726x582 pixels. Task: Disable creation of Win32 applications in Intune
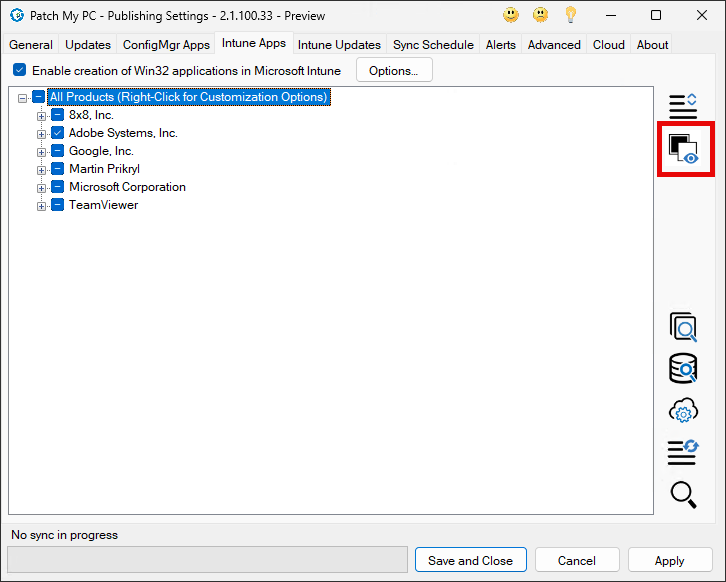click(x=20, y=71)
